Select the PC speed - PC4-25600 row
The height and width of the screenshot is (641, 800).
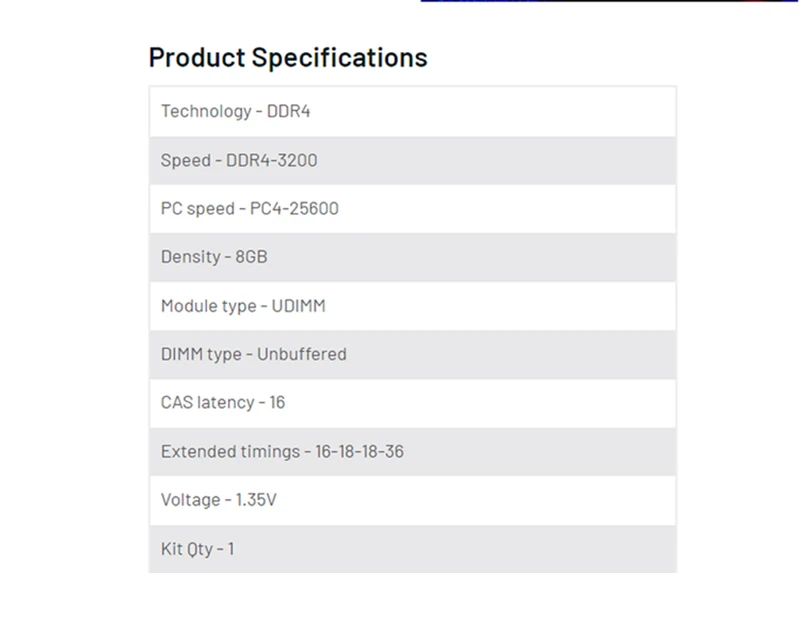pyautogui.click(x=412, y=209)
